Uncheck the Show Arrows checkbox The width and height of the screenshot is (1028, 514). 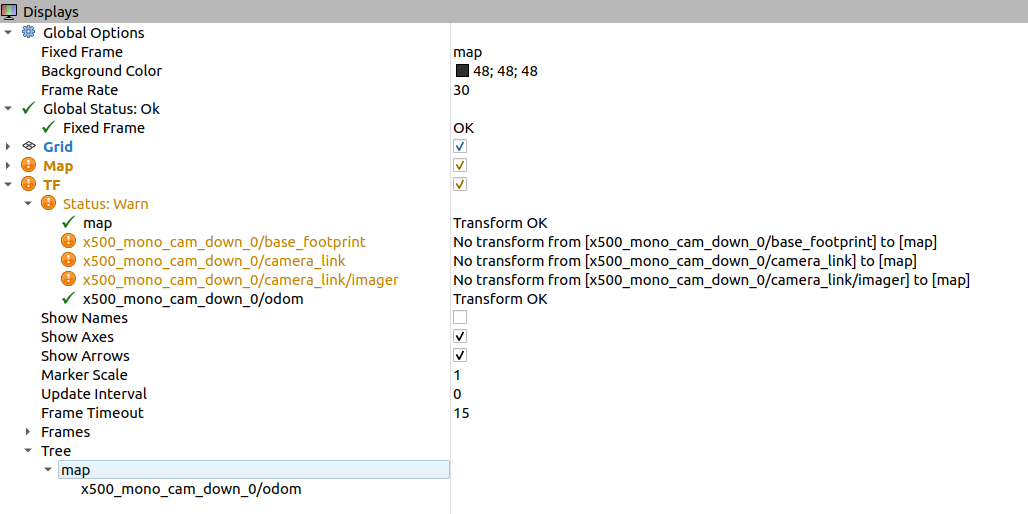point(460,356)
